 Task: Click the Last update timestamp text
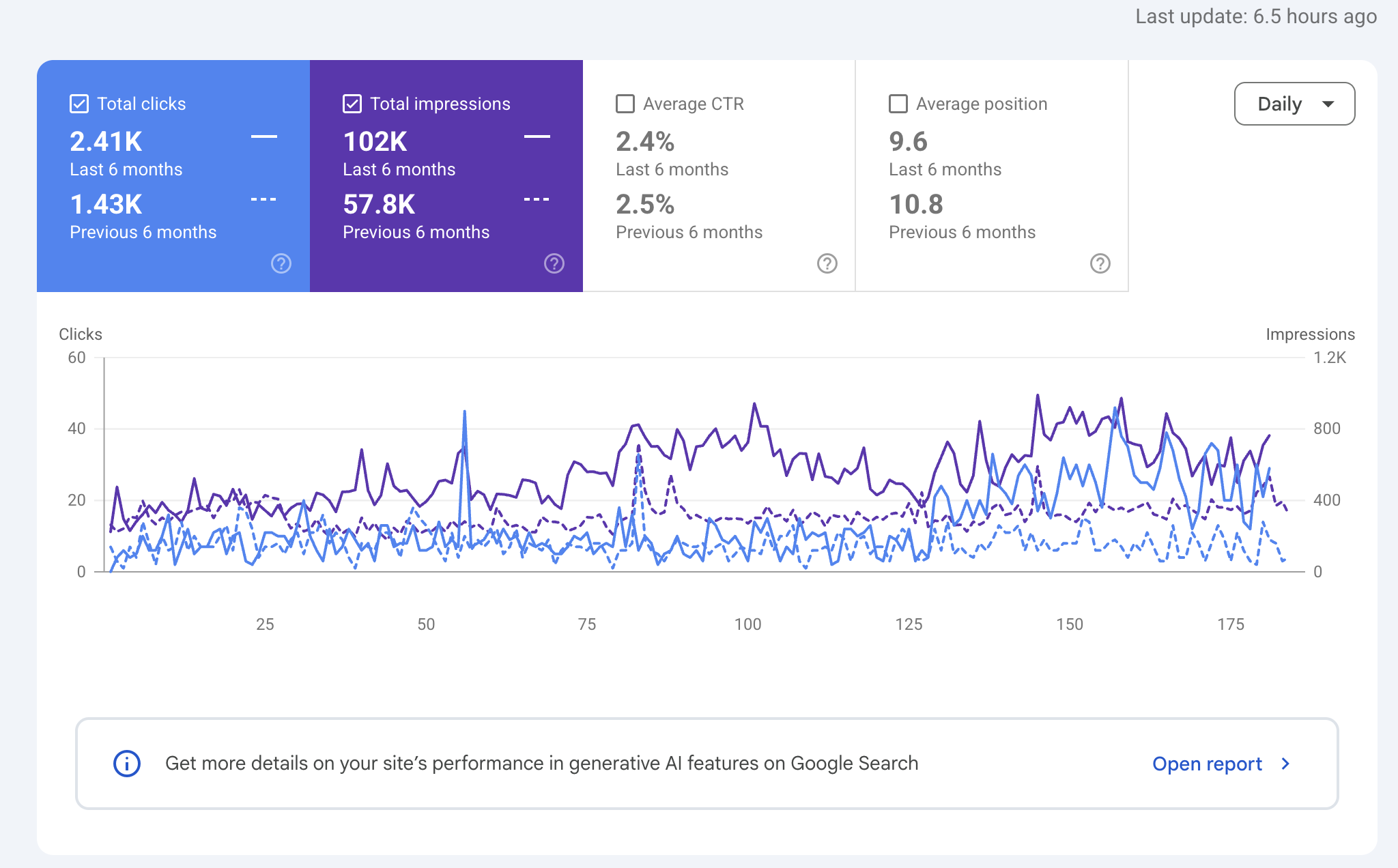tap(1256, 16)
